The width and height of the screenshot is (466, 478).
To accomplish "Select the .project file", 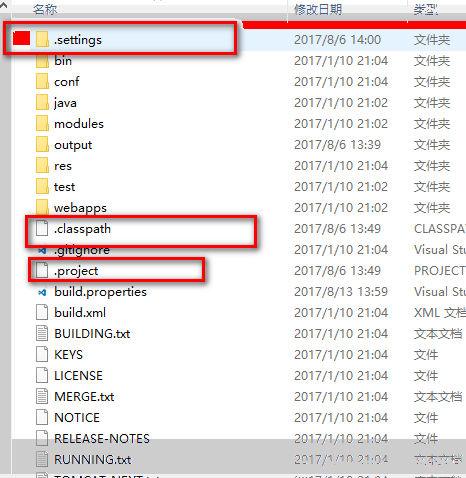I will click(x=76, y=271).
